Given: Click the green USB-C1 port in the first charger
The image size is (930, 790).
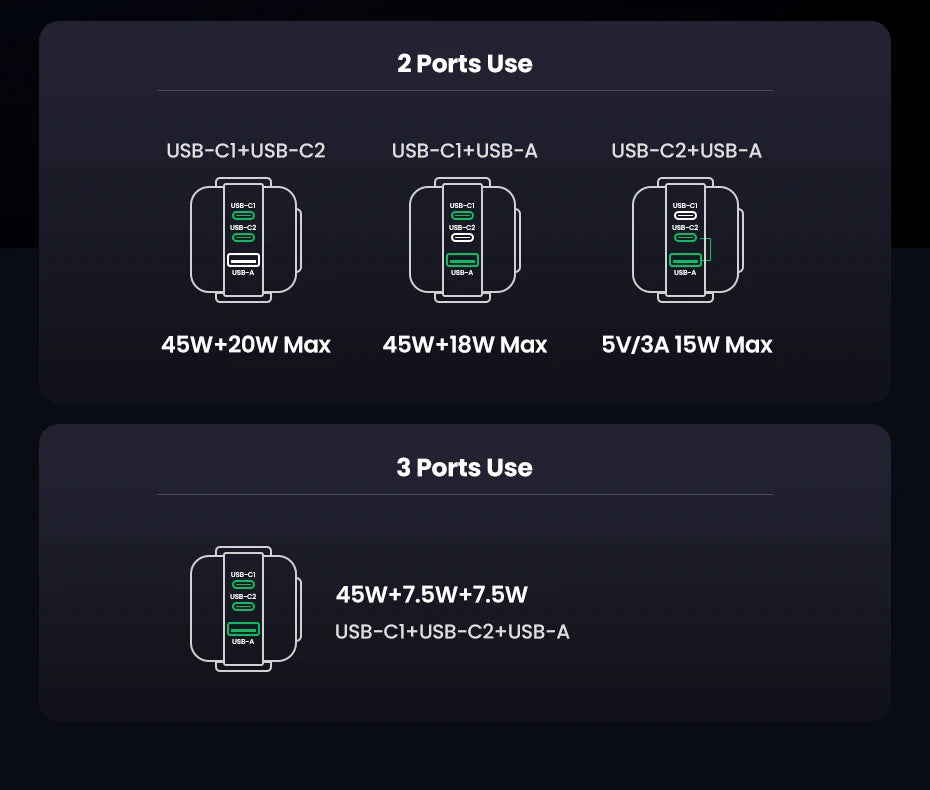Looking at the screenshot, I should [243, 215].
